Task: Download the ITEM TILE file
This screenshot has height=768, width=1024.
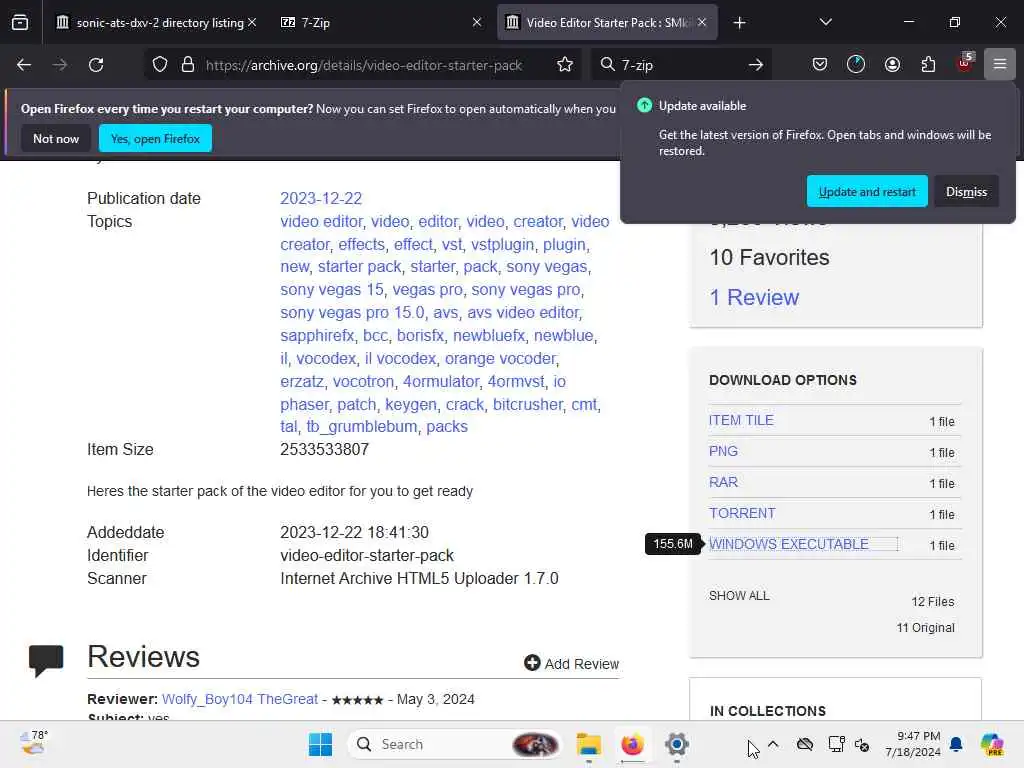Action: point(741,420)
